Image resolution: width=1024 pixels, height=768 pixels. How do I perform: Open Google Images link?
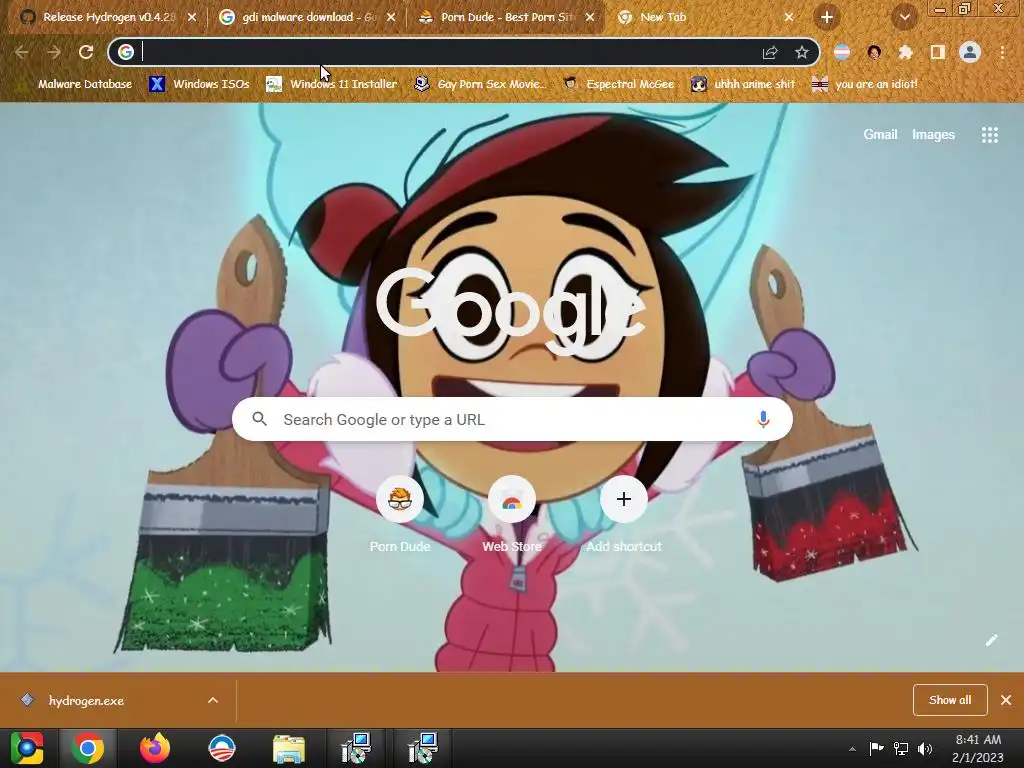(933, 135)
